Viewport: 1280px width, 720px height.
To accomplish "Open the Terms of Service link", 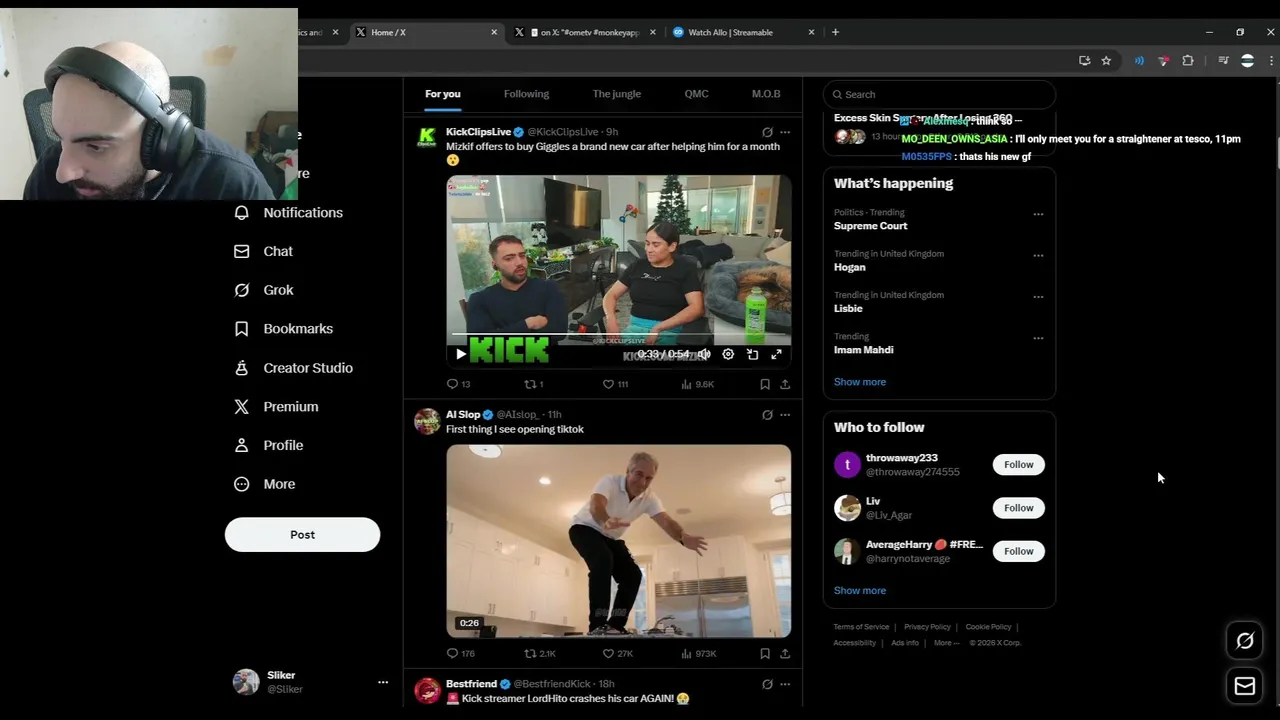I will (x=861, y=627).
